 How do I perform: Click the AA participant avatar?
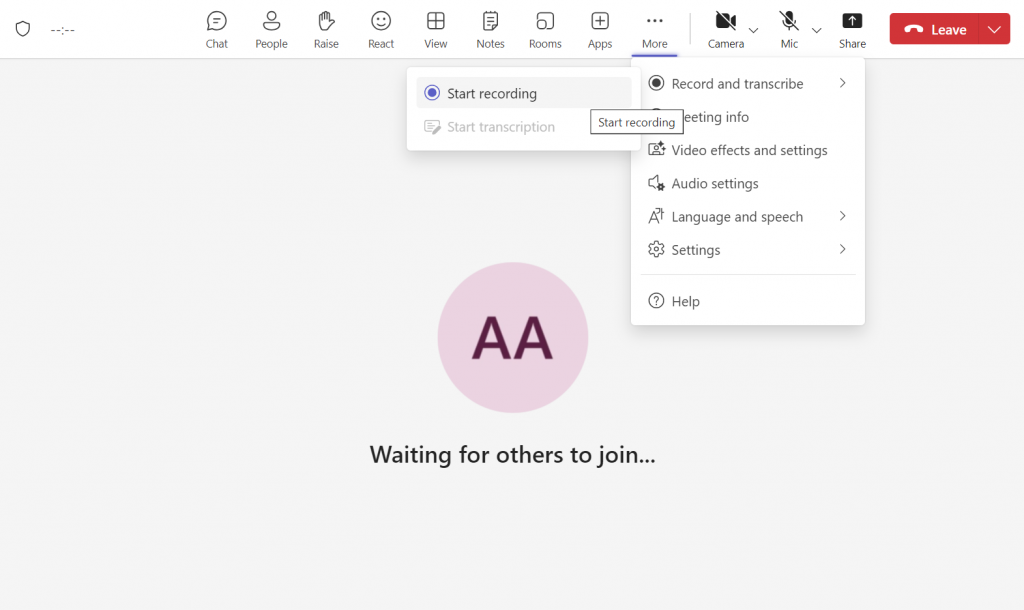tap(512, 338)
